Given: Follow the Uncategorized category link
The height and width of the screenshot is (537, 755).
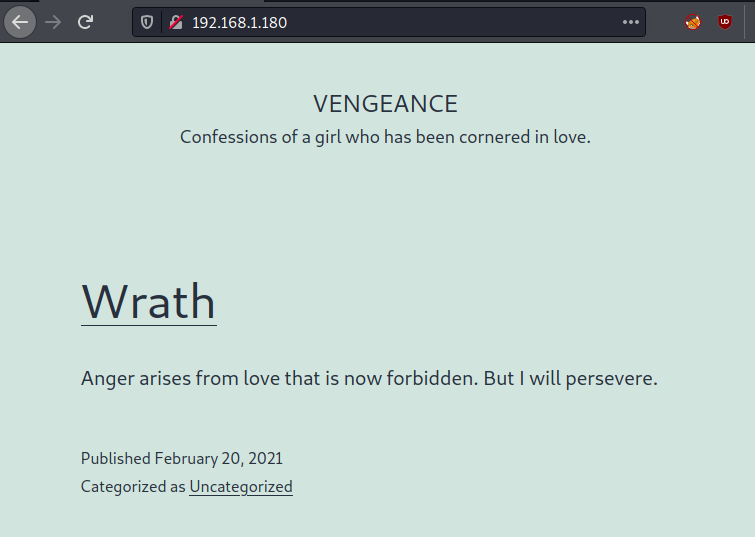Looking at the screenshot, I should (x=241, y=486).
